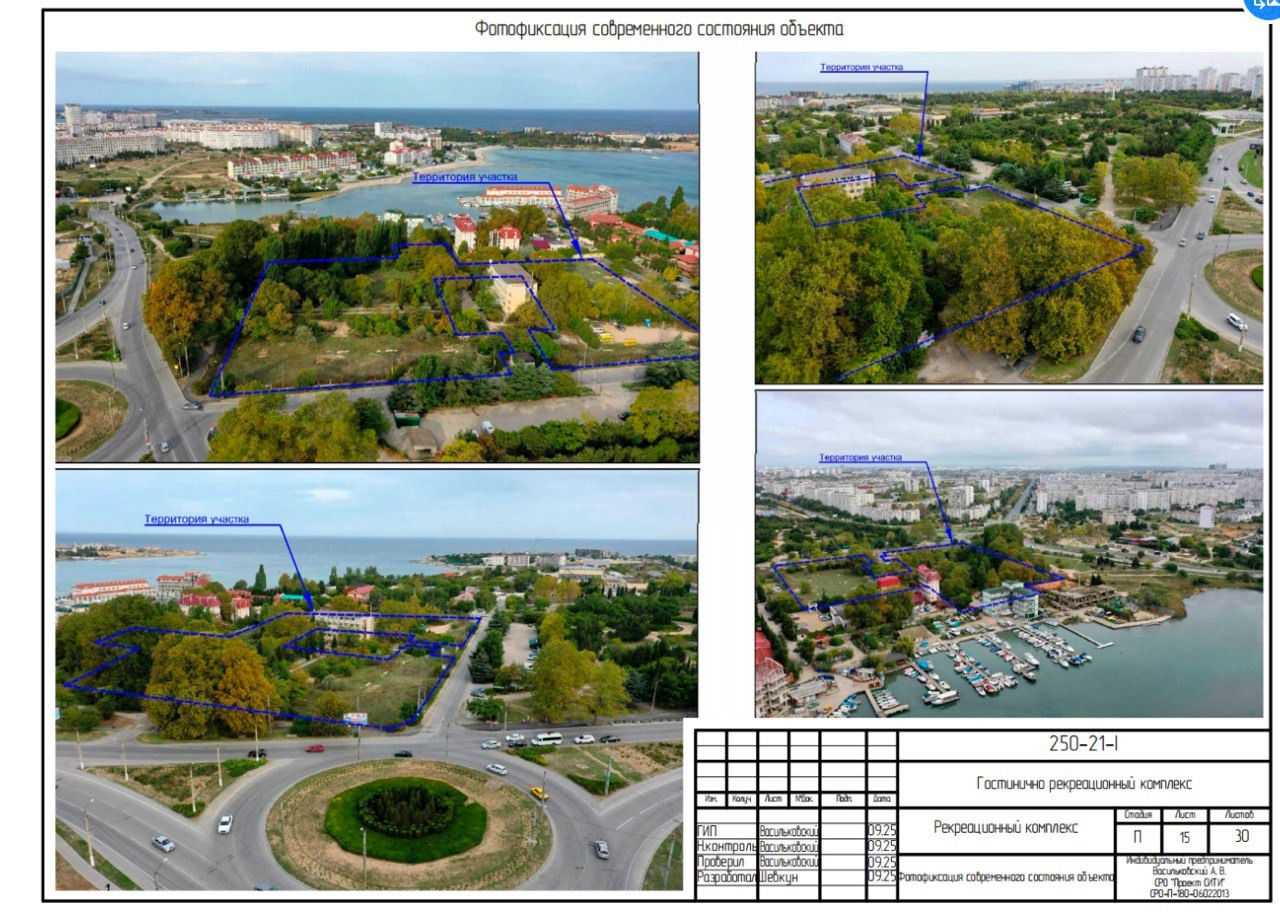Screen dimensions: 1280x912
Task: Select the 'Гостинично рекреационный комплекс' title cell
Action: tap(1082, 784)
